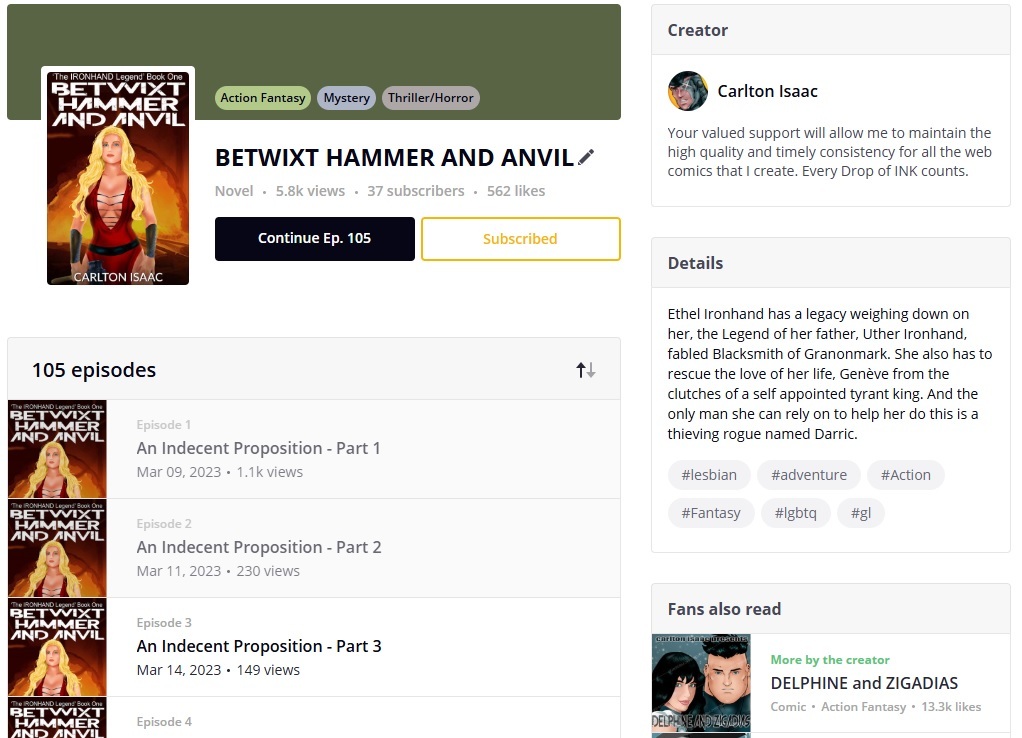Select the #Action hashtag

[x=906, y=475]
